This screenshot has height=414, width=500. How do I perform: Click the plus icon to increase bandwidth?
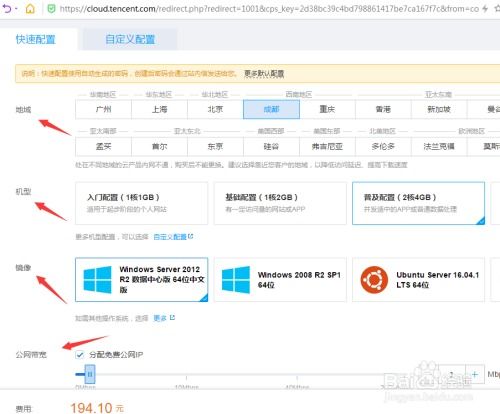(x=475, y=374)
